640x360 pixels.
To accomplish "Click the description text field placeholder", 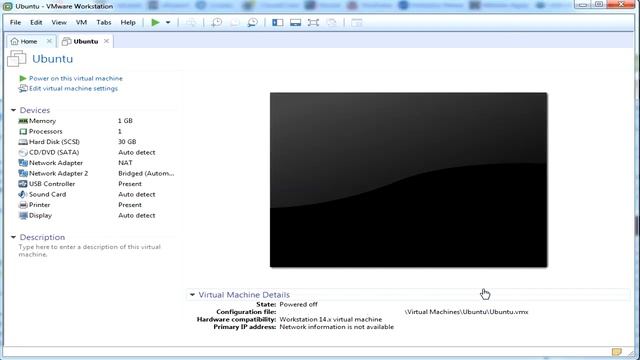I will 89,251.
